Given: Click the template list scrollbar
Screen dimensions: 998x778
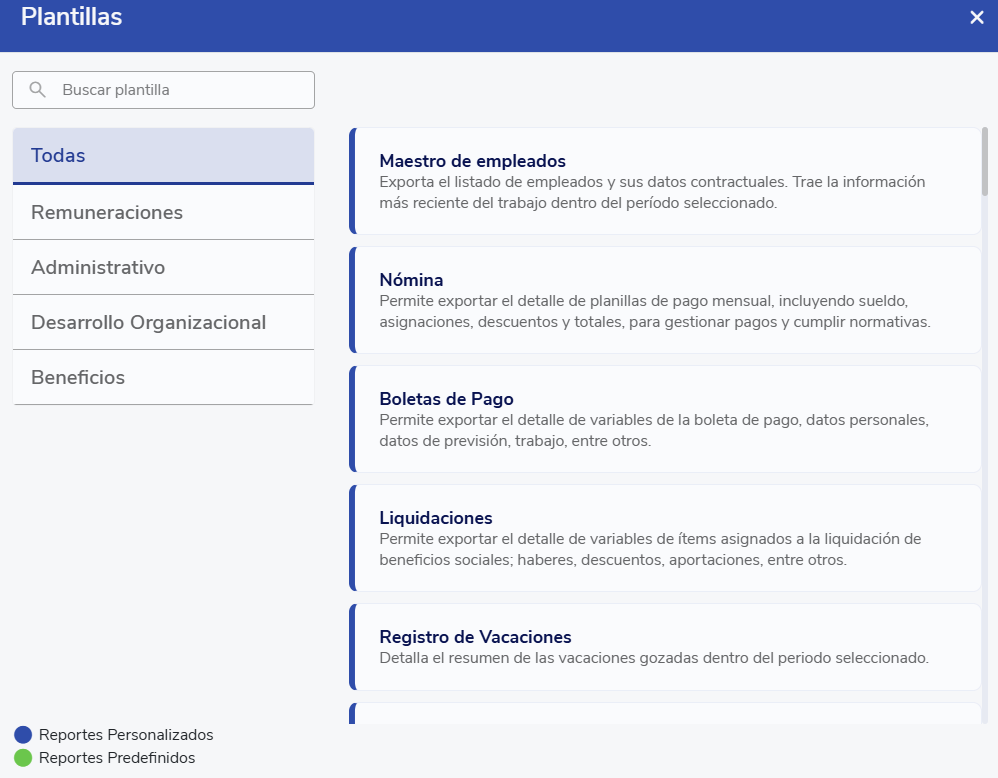Looking at the screenshot, I should [x=985, y=162].
